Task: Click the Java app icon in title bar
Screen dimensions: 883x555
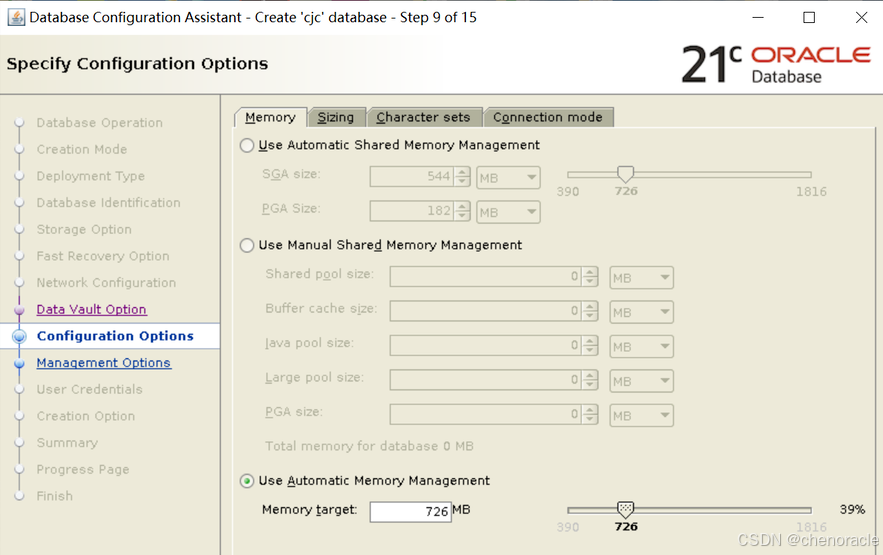Action: tap(16, 17)
